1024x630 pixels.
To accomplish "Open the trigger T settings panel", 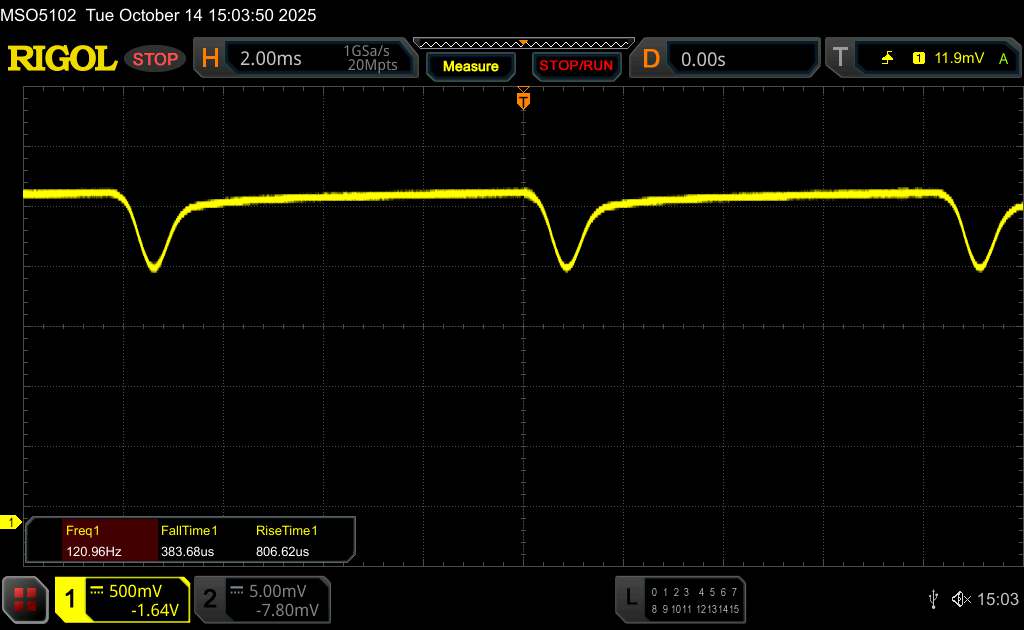I will point(842,59).
